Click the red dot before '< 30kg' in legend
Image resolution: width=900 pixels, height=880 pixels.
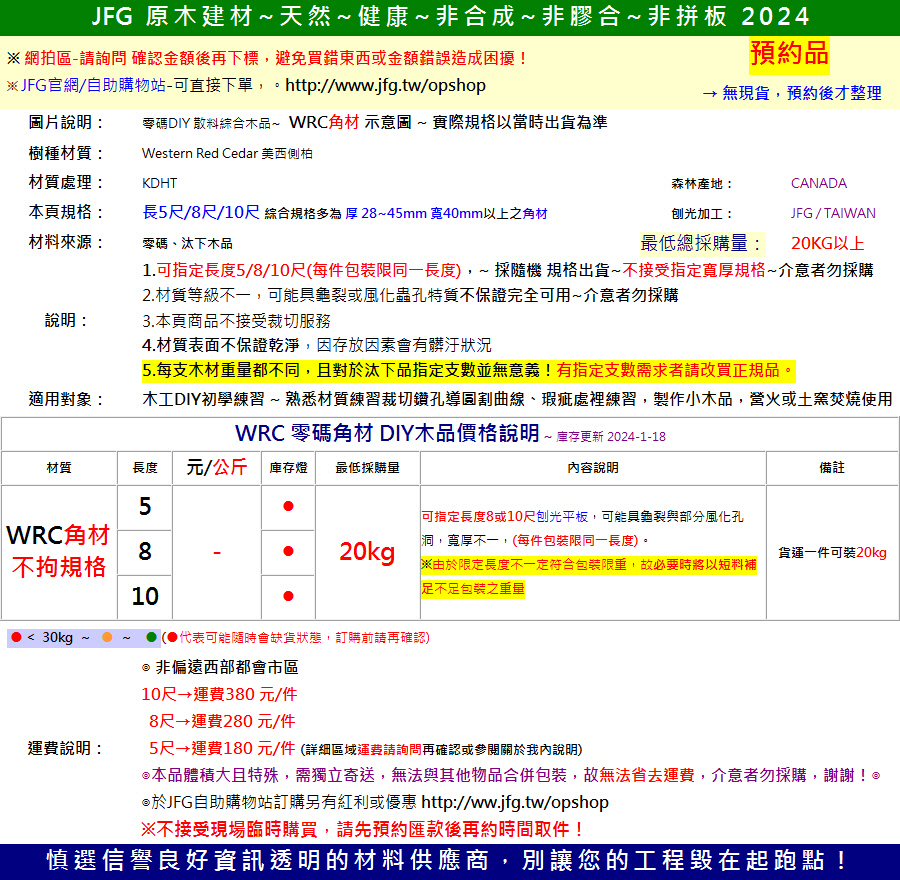(17, 637)
